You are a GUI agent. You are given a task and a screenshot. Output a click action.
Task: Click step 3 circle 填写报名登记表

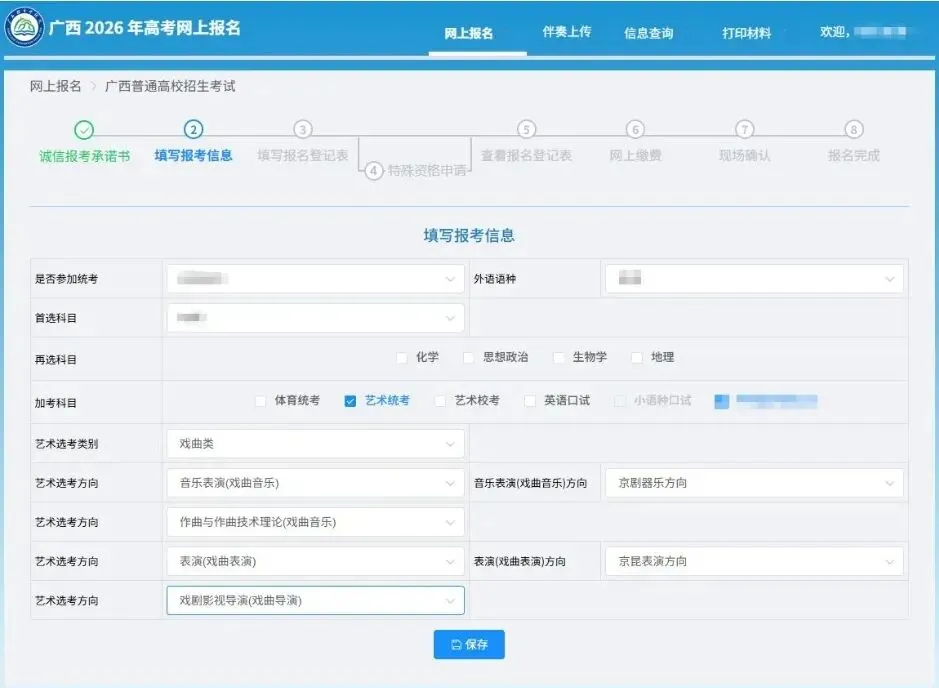302,129
